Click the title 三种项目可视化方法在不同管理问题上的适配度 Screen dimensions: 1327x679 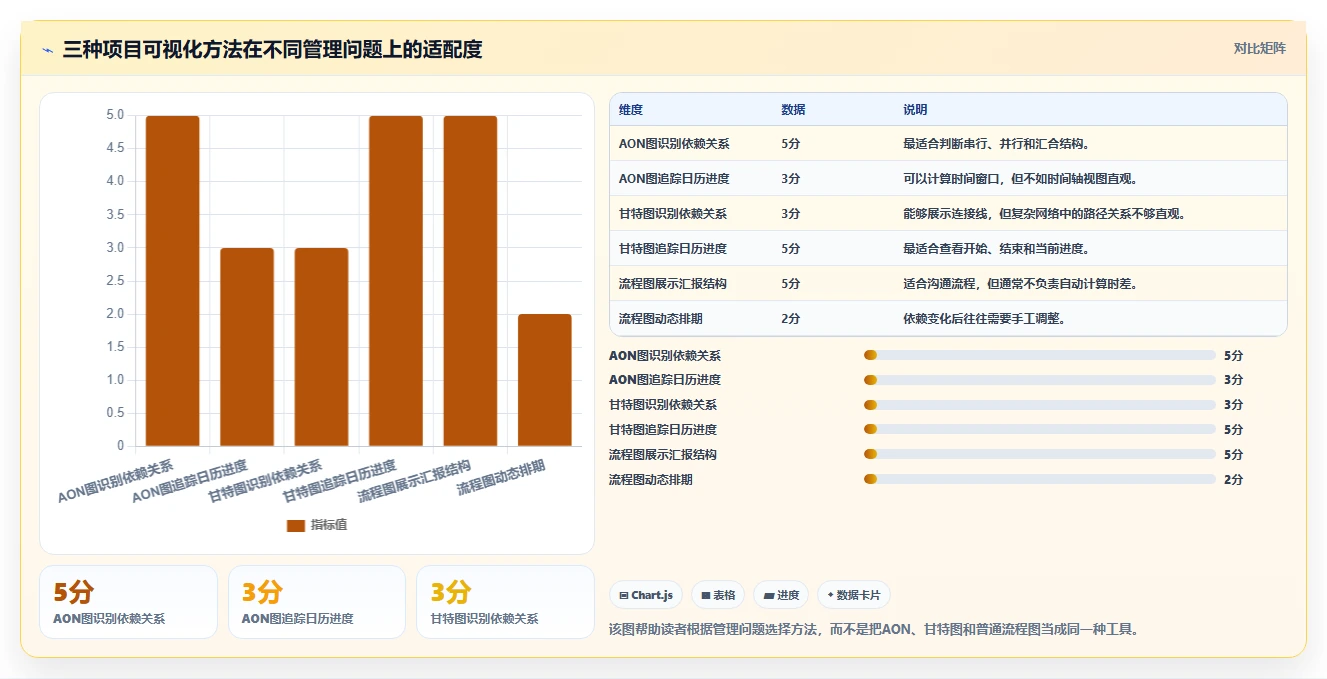272,50
